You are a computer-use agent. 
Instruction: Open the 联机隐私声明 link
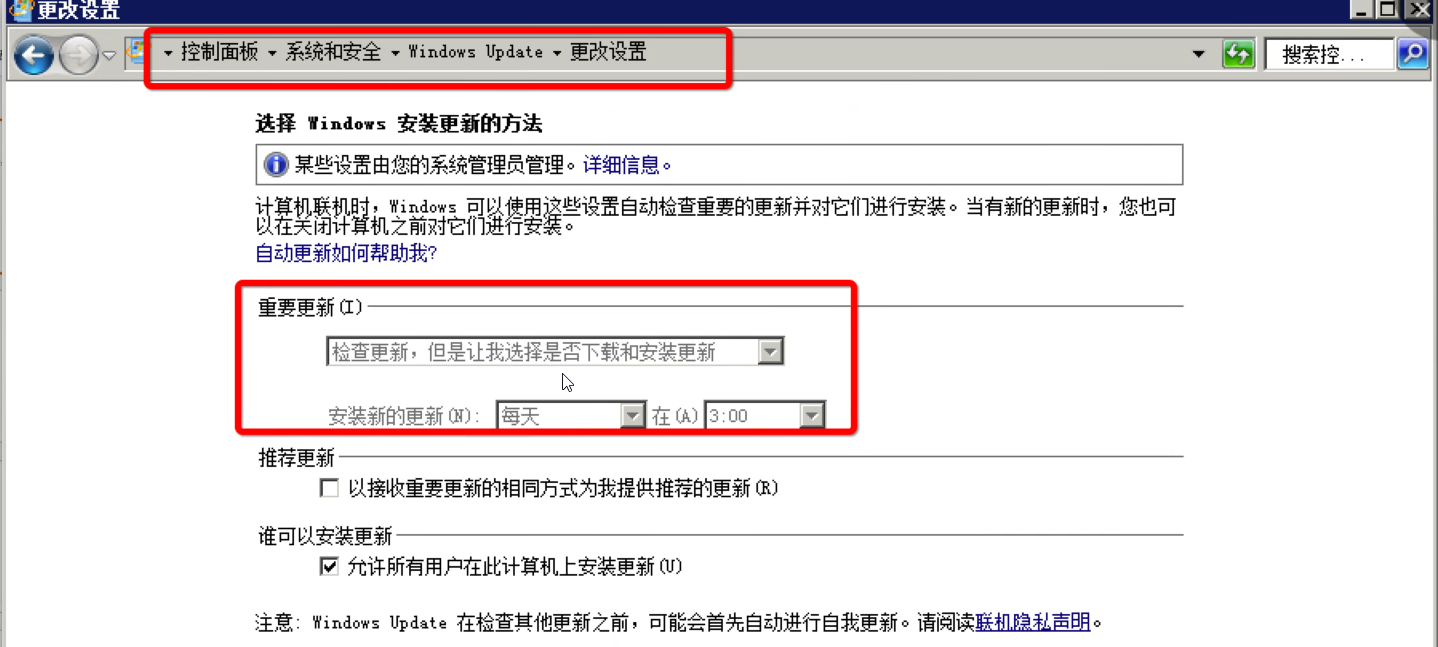pos(1033,622)
